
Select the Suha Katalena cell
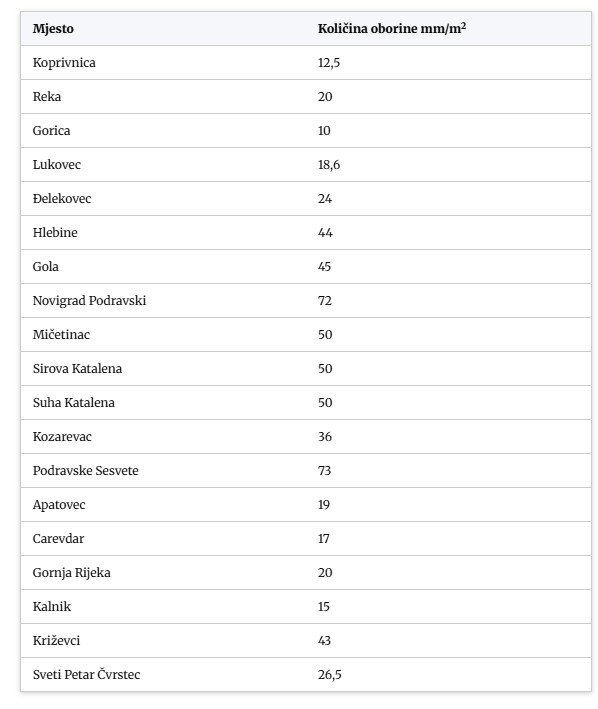coord(73,402)
